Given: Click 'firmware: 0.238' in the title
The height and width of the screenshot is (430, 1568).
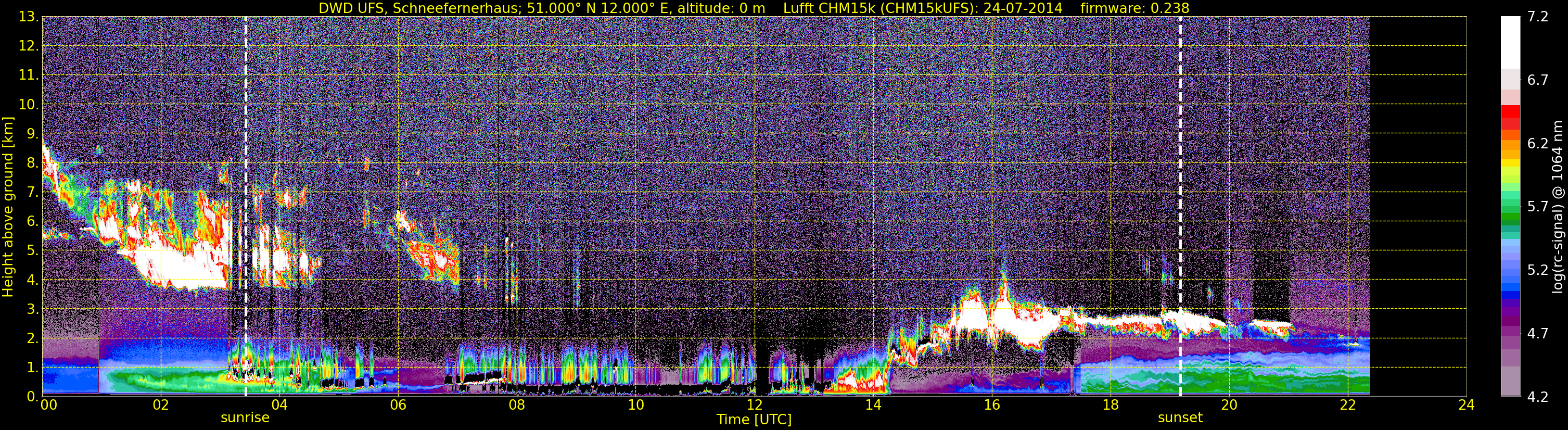Looking at the screenshot, I should [1134, 8].
